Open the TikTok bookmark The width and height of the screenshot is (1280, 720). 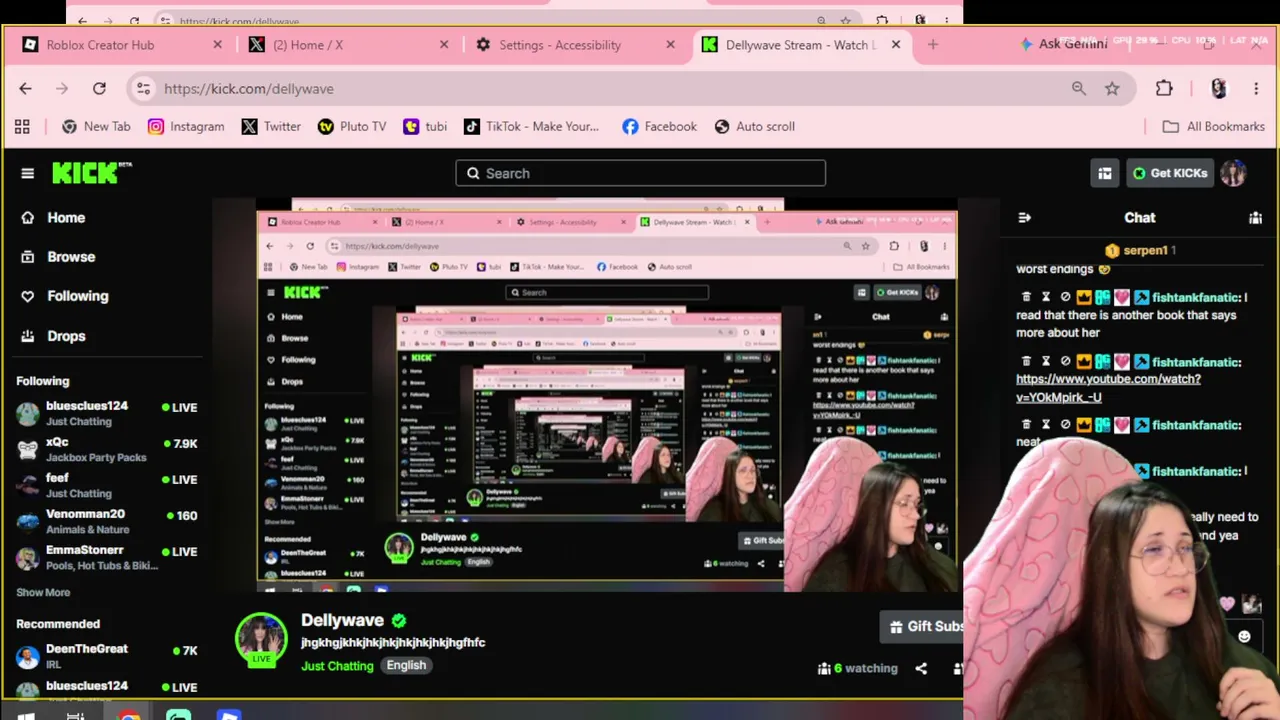click(531, 126)
